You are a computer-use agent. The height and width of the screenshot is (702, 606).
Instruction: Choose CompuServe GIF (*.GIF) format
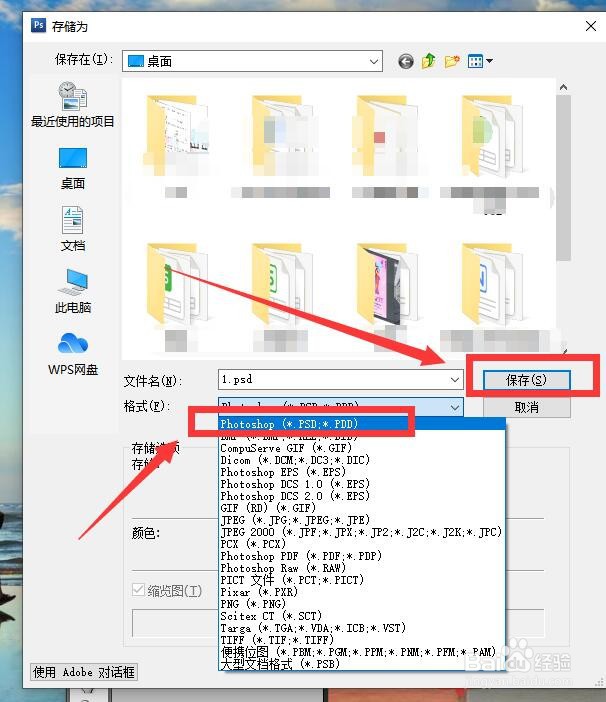[362, 448]
